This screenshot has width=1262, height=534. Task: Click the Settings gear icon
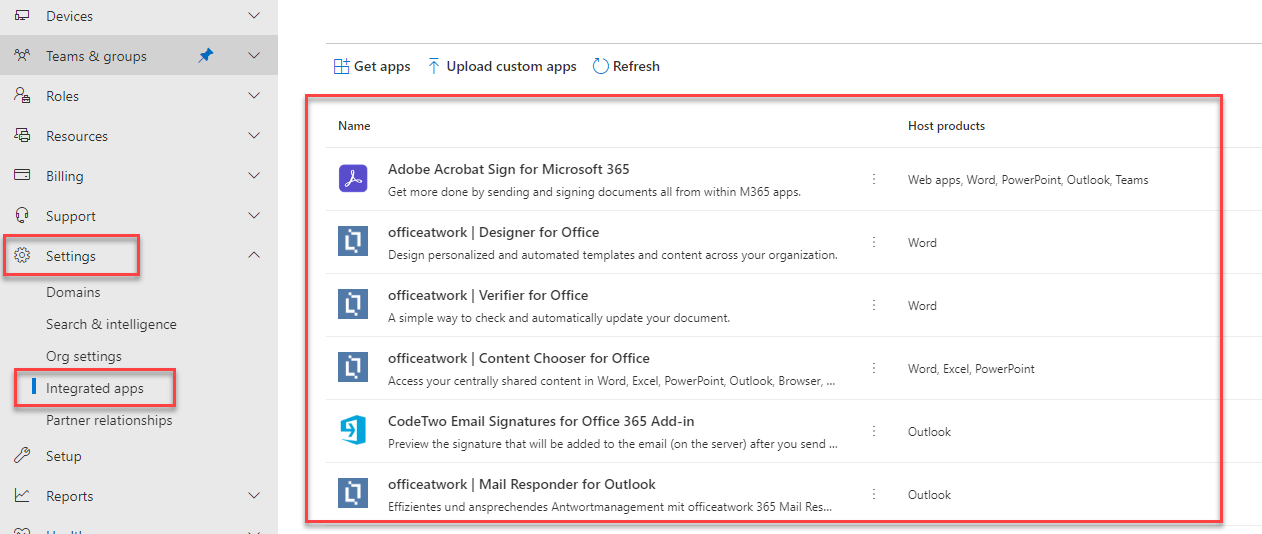[x=22, y=256]
